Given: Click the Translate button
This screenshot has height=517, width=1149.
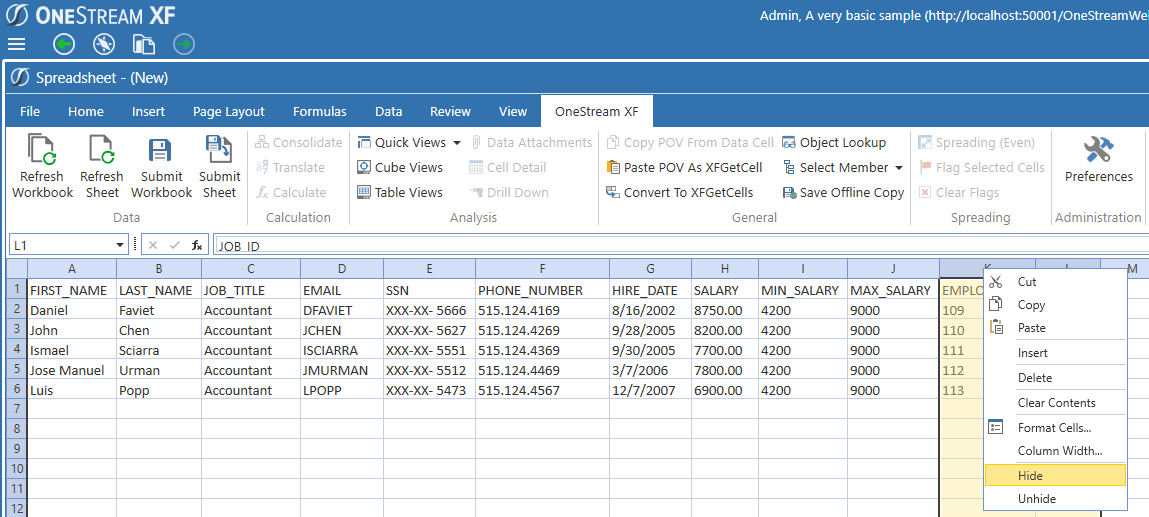Looking at the screenshot, I should pos(290,168).
